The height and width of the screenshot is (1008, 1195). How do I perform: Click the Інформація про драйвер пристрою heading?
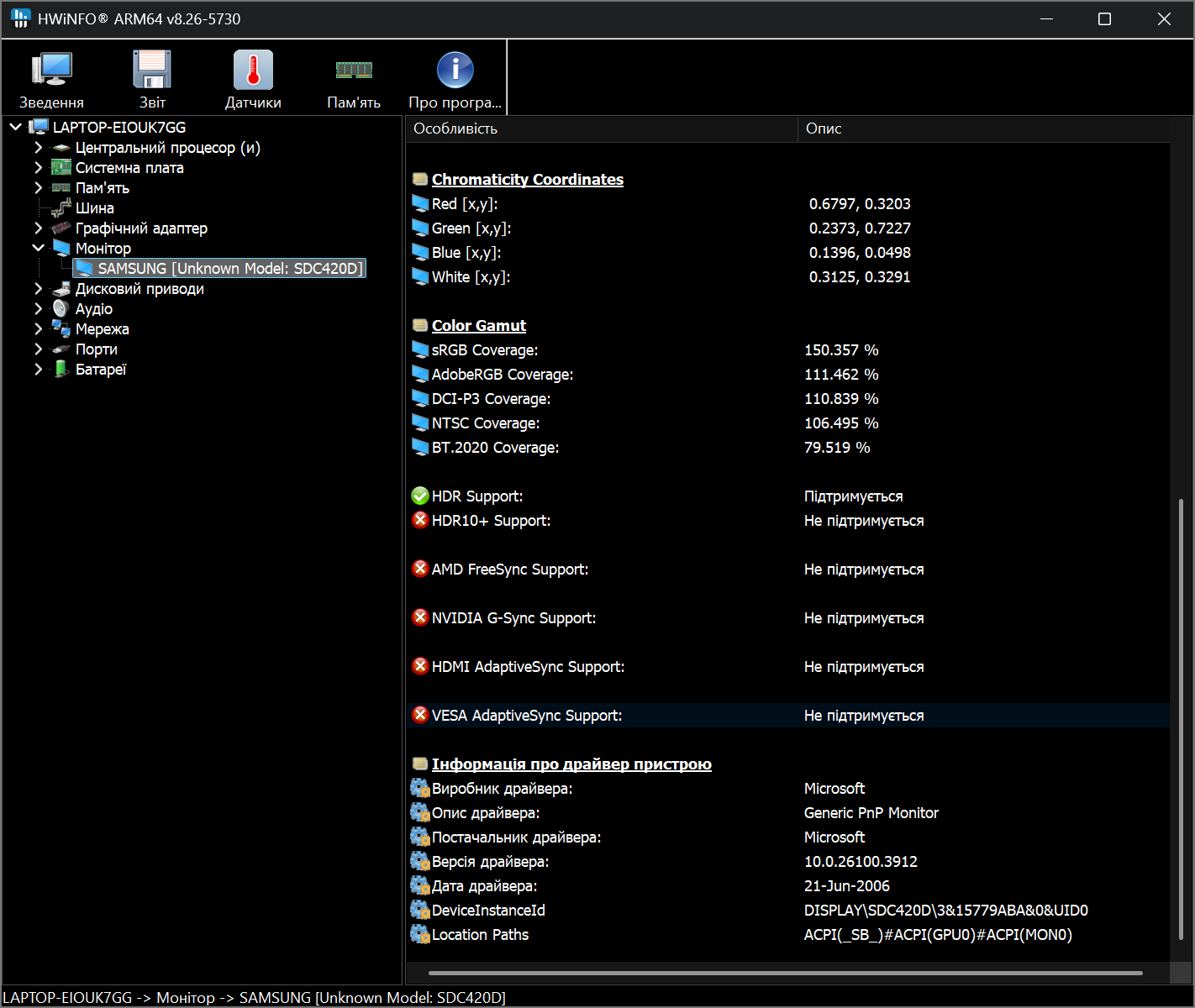click(571, 764)
